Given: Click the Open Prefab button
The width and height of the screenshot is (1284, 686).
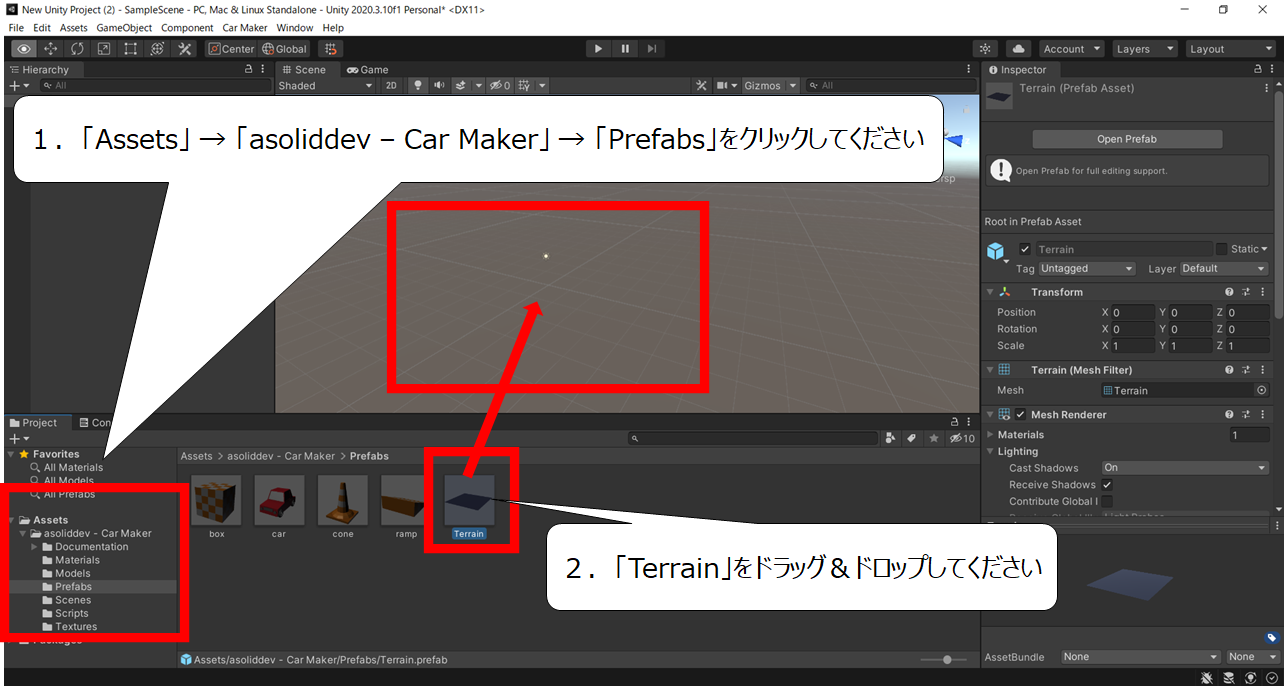Looking at the screenshot, I should click(1127, 139).
